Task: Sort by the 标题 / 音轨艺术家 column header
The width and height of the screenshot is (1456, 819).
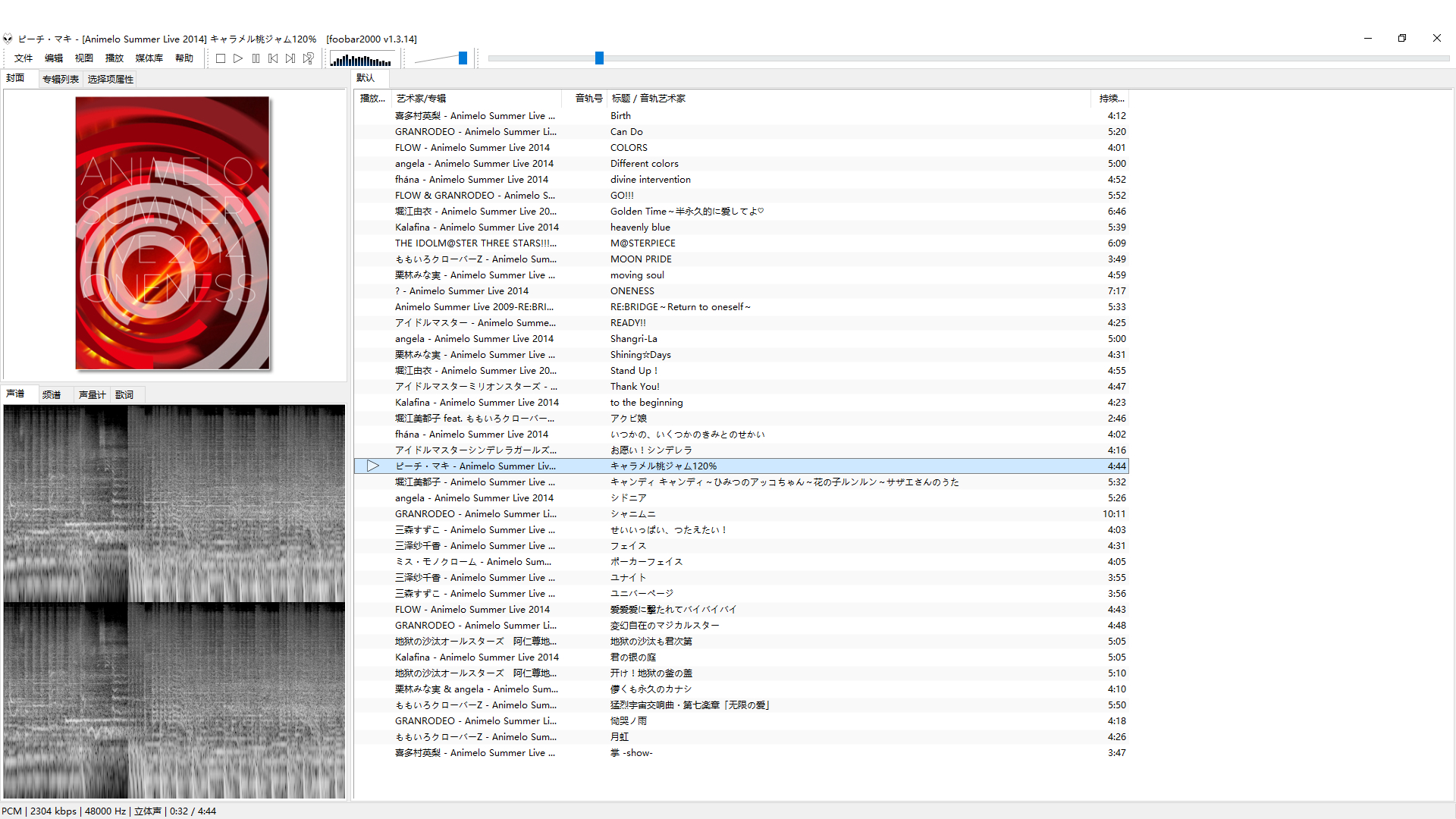Action: coord(849,99)
